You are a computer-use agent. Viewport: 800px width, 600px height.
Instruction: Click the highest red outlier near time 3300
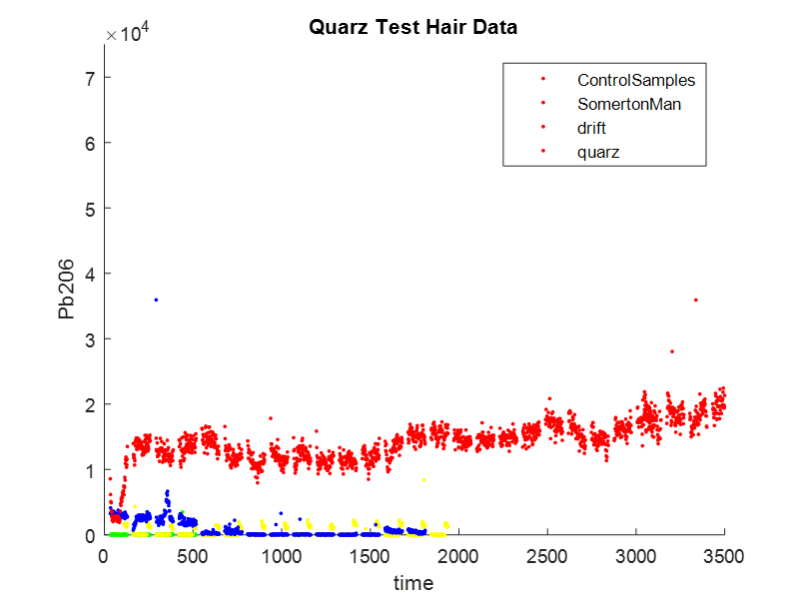(695, 300)
